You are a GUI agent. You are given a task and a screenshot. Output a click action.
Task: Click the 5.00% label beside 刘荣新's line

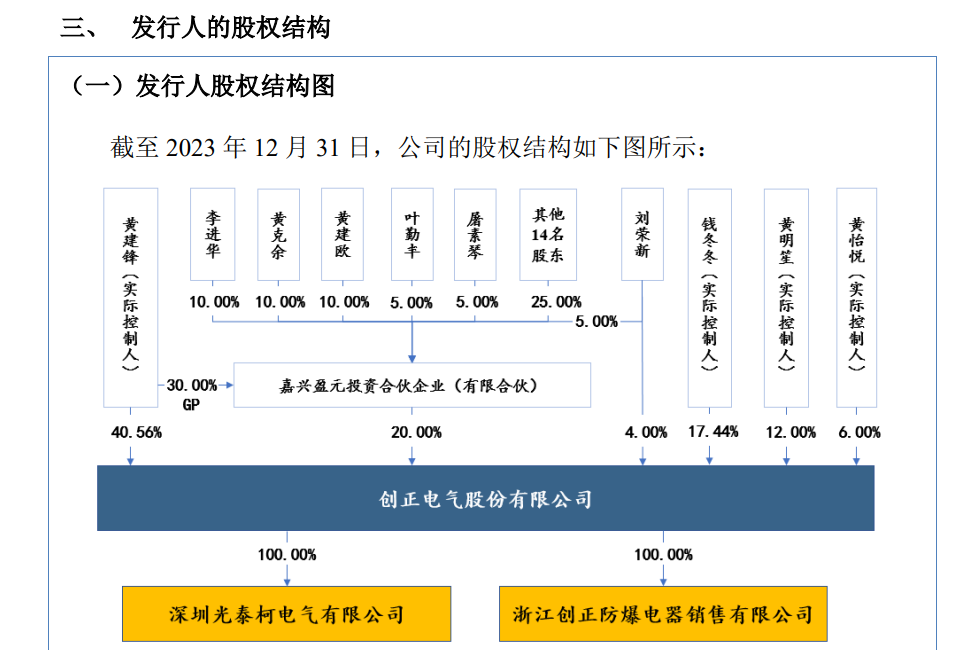click(x=596, y=322)
